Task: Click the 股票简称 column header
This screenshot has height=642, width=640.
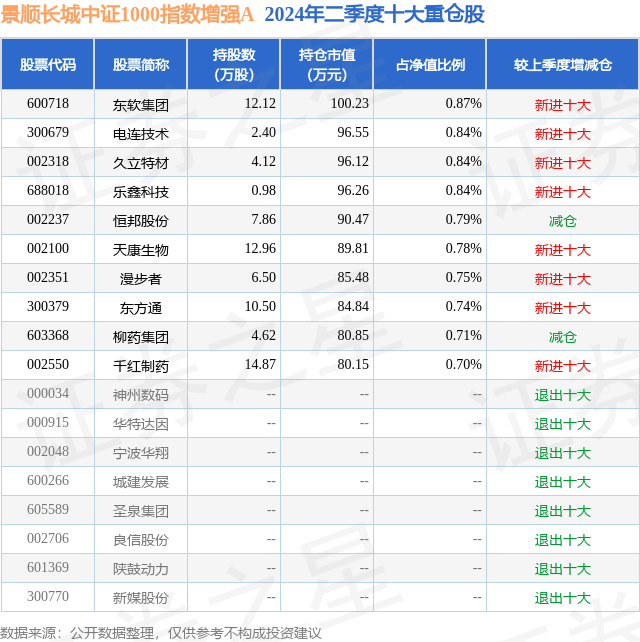Action: click(x=141, y=64)
